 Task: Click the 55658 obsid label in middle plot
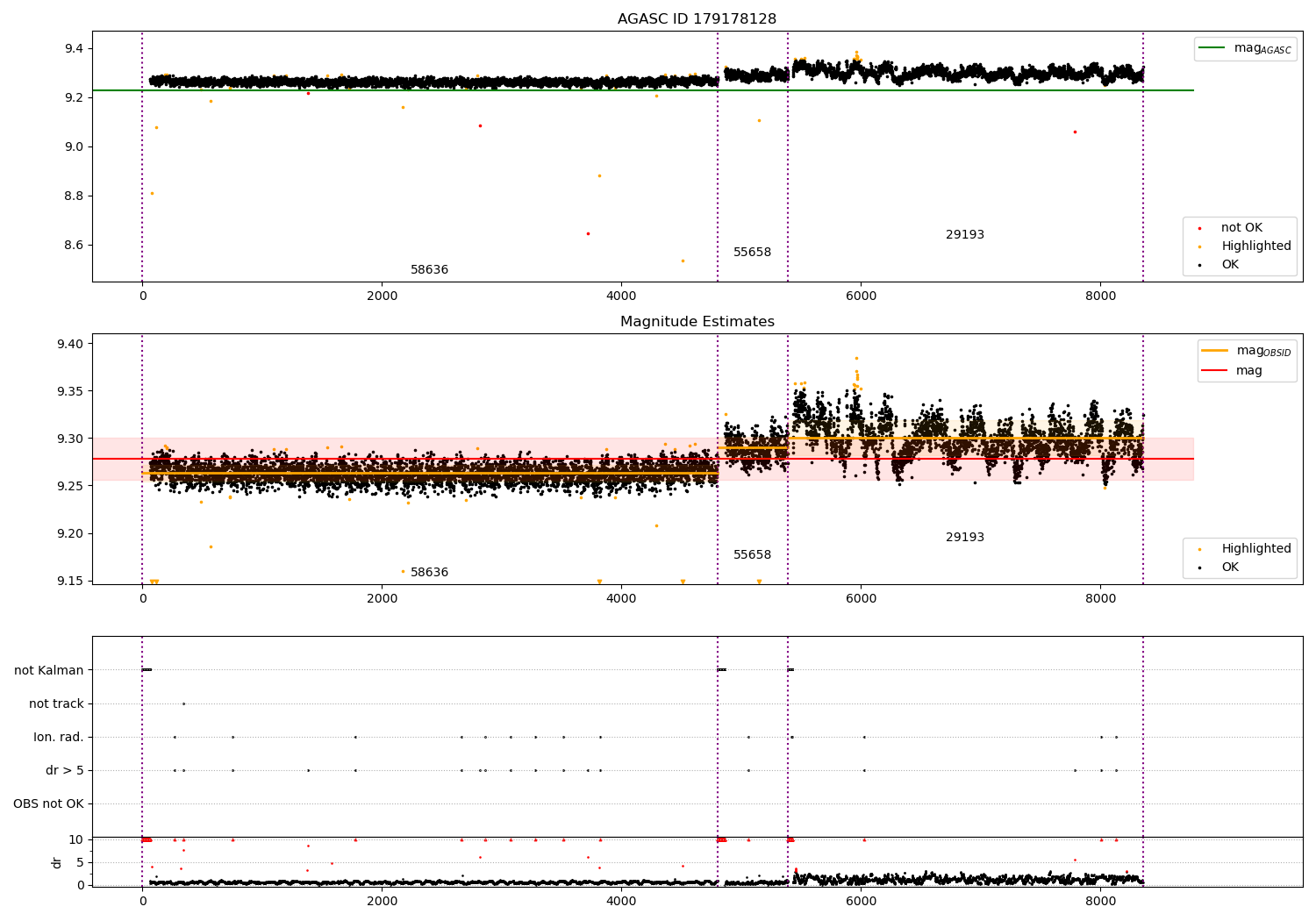(x=752, y=555)
